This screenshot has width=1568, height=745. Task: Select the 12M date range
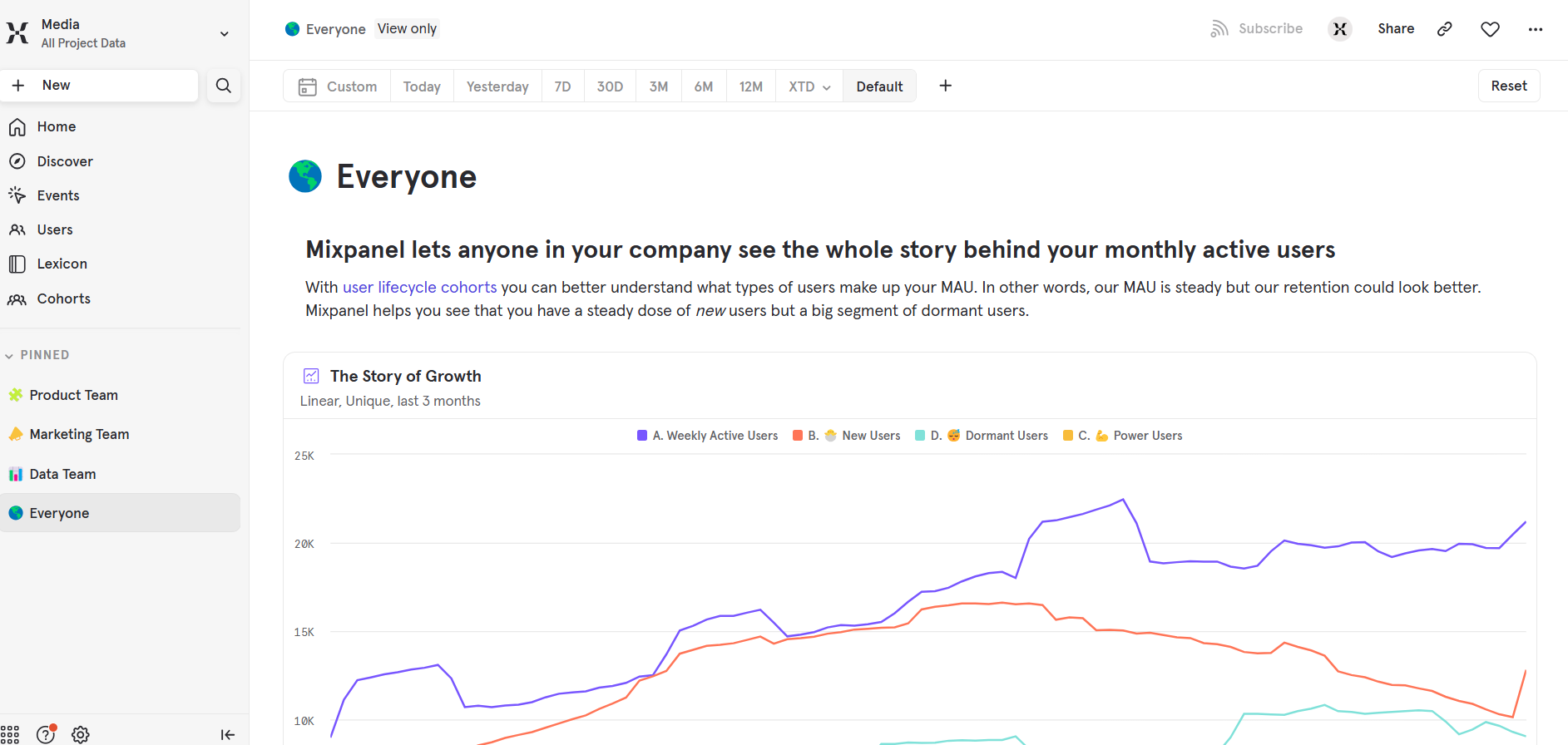click(751, 86)
